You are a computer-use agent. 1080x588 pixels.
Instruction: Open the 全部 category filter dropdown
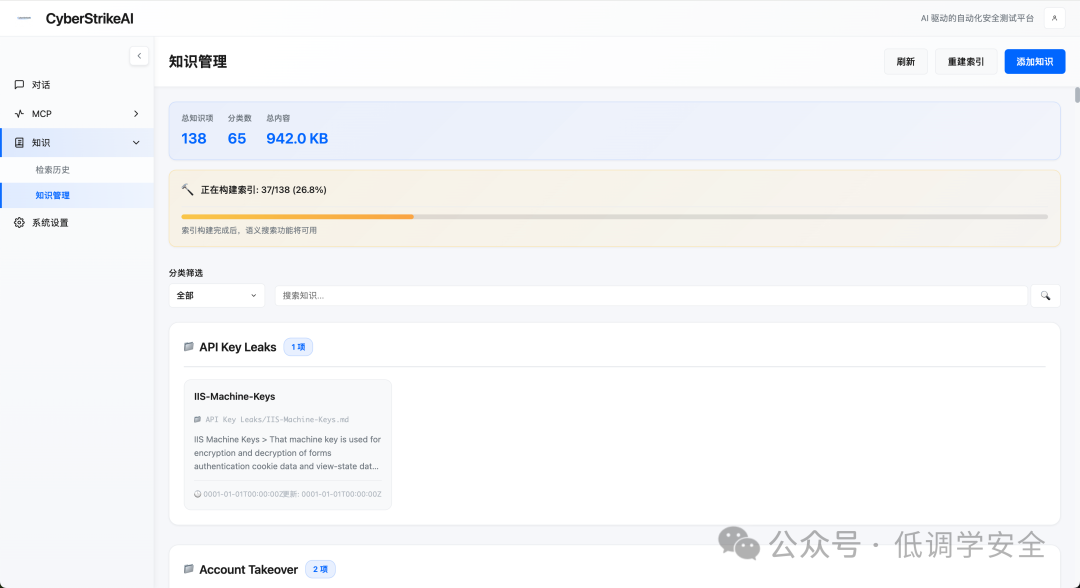pos(217,295)
